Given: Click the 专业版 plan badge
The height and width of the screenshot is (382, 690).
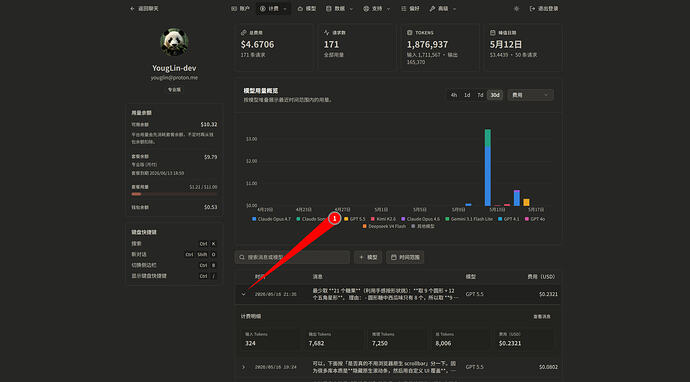Looking at the screenshot, I should tap(174, 89).
